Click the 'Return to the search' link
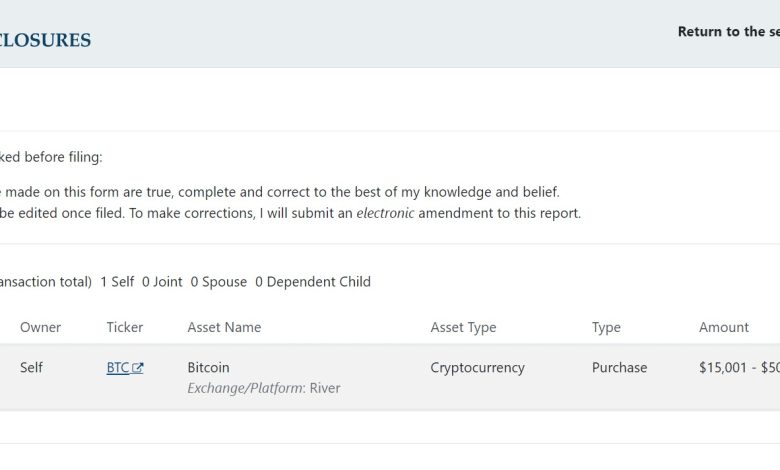 728,31
